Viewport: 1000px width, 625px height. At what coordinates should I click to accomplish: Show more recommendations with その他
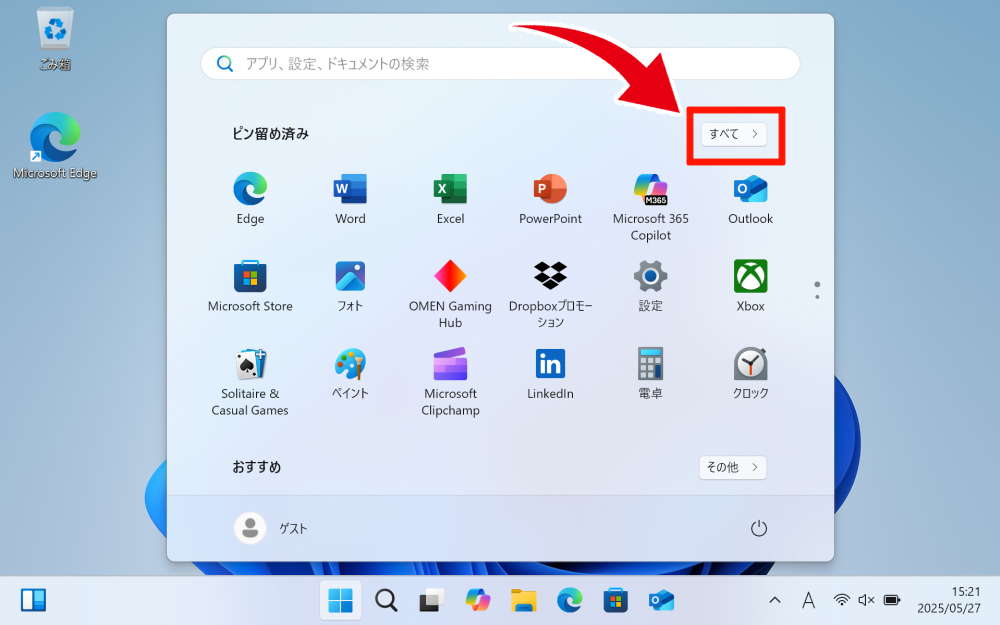pyautogui.click(x=733, y=467)
